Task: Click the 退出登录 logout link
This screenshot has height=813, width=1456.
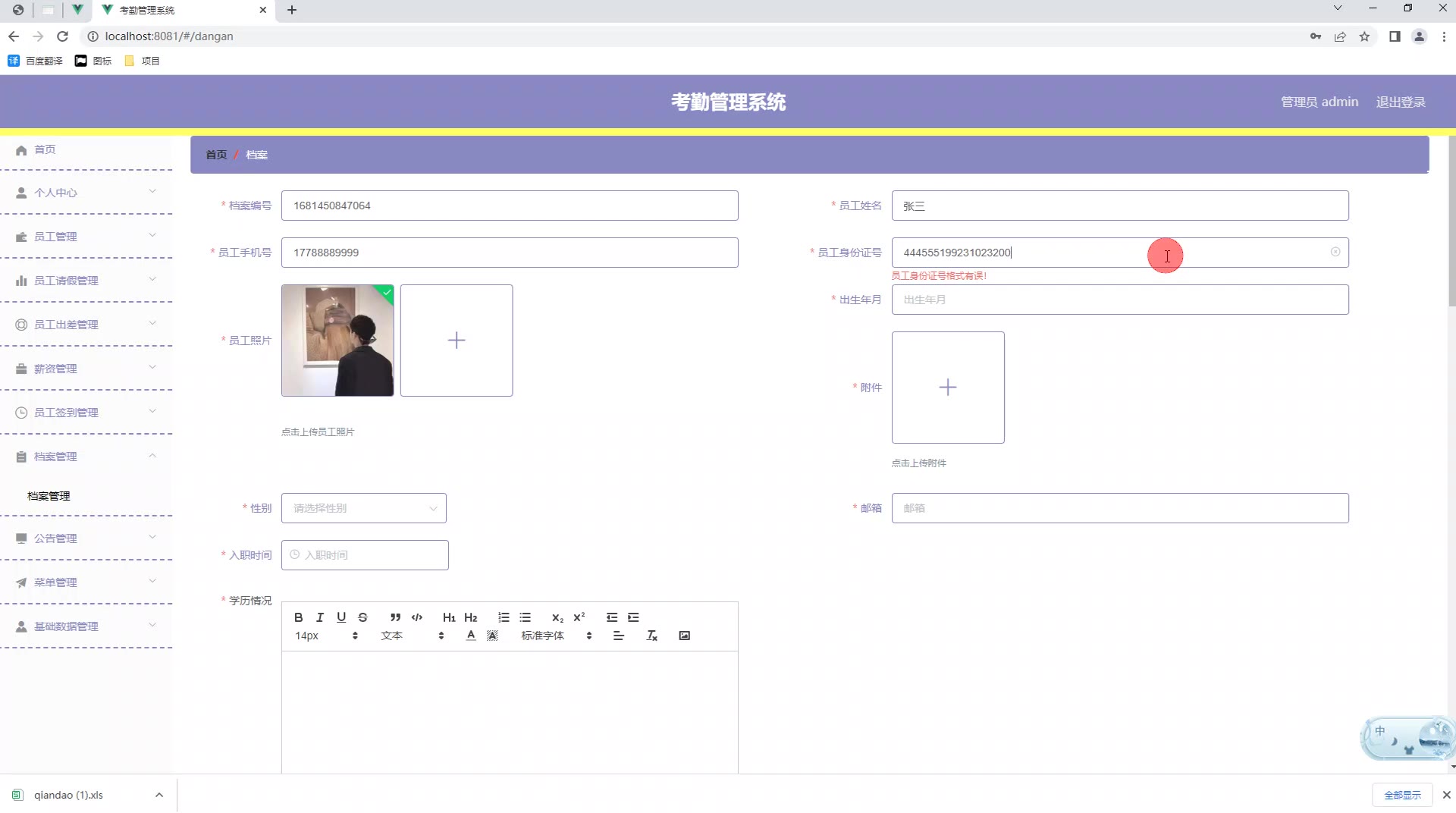Action: [1401, 102]
